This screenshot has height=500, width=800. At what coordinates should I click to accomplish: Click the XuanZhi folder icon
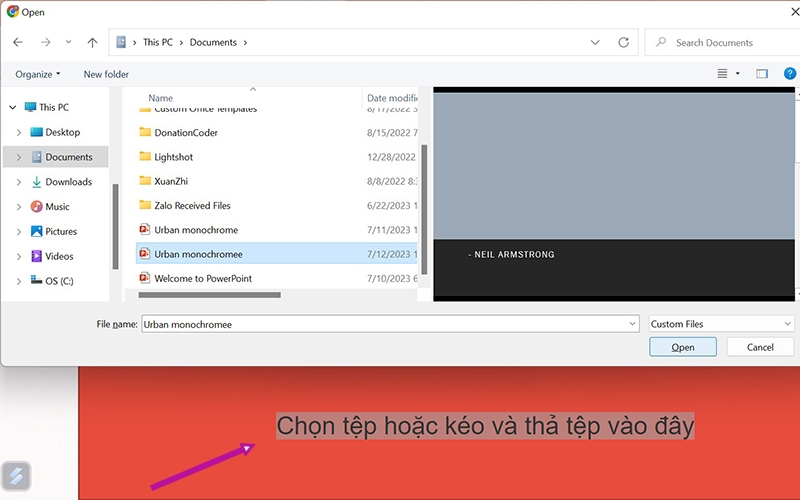[145, 181]
